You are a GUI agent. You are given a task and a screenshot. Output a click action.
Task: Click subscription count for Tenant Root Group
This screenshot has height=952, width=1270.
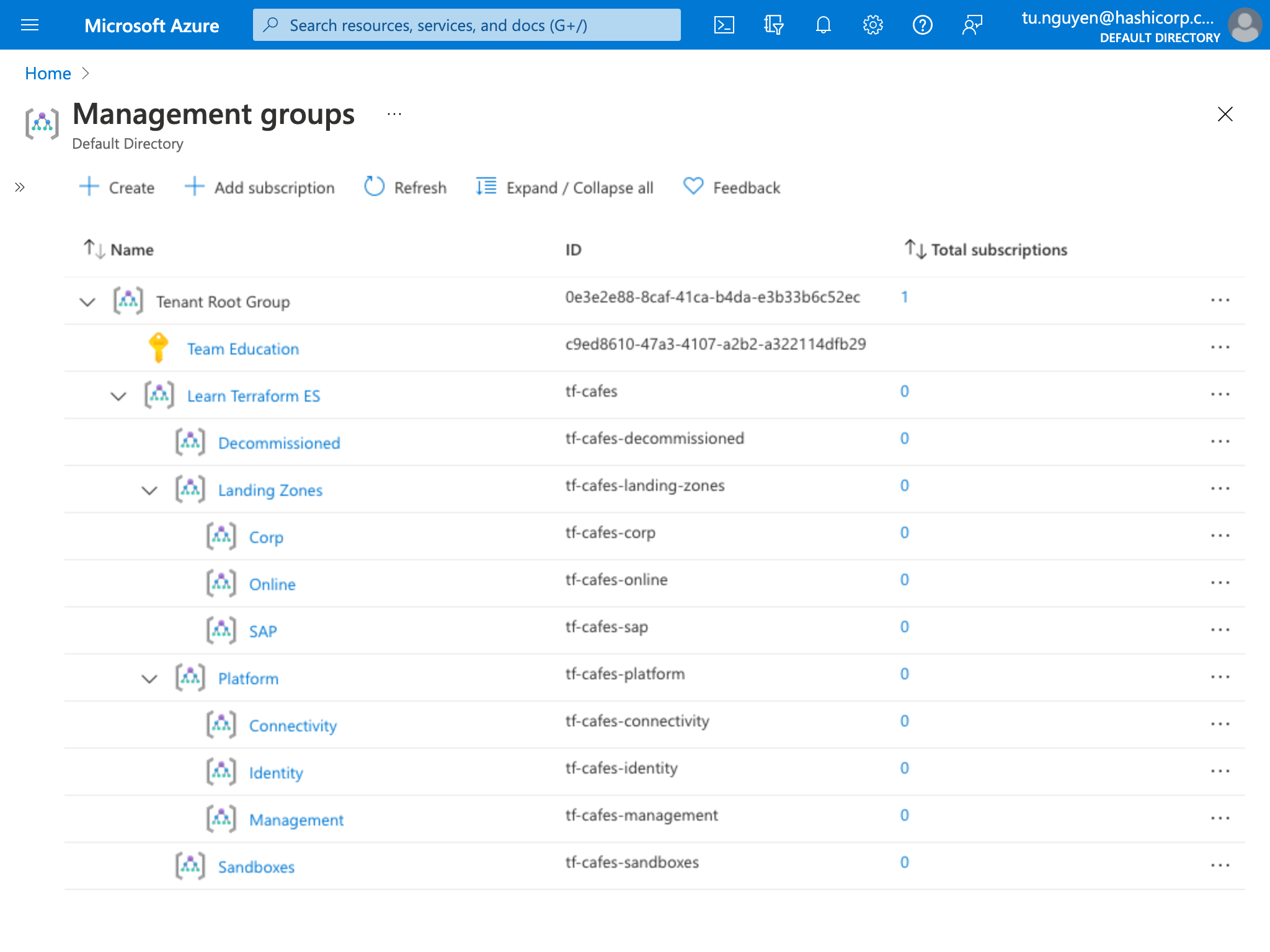905,297
